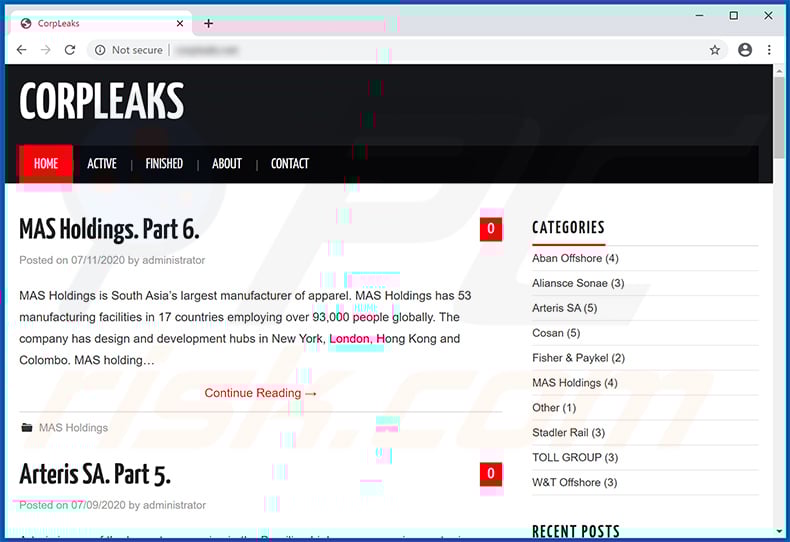Viewport: 790px width, 542px height.
Task: Open W&T Offshore (3) category
Action: click(x=574, y=483)
